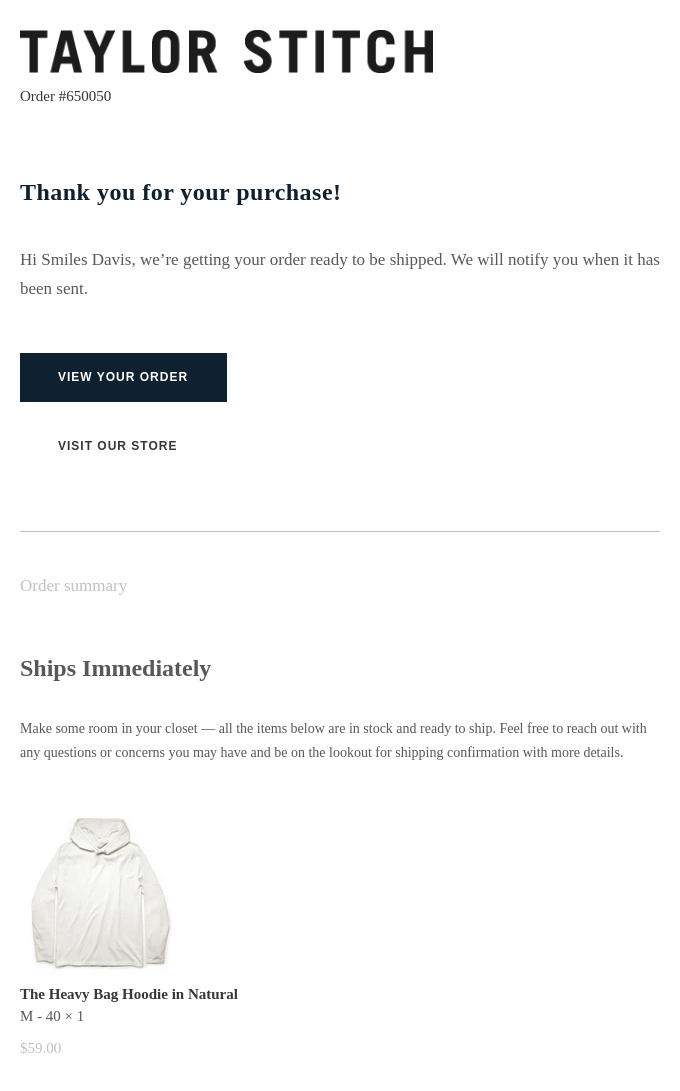This screenshot has height=1091, width=680.
Task: Select The Heavy Bag Hoodie in Natural
Action: click(129, 994)
